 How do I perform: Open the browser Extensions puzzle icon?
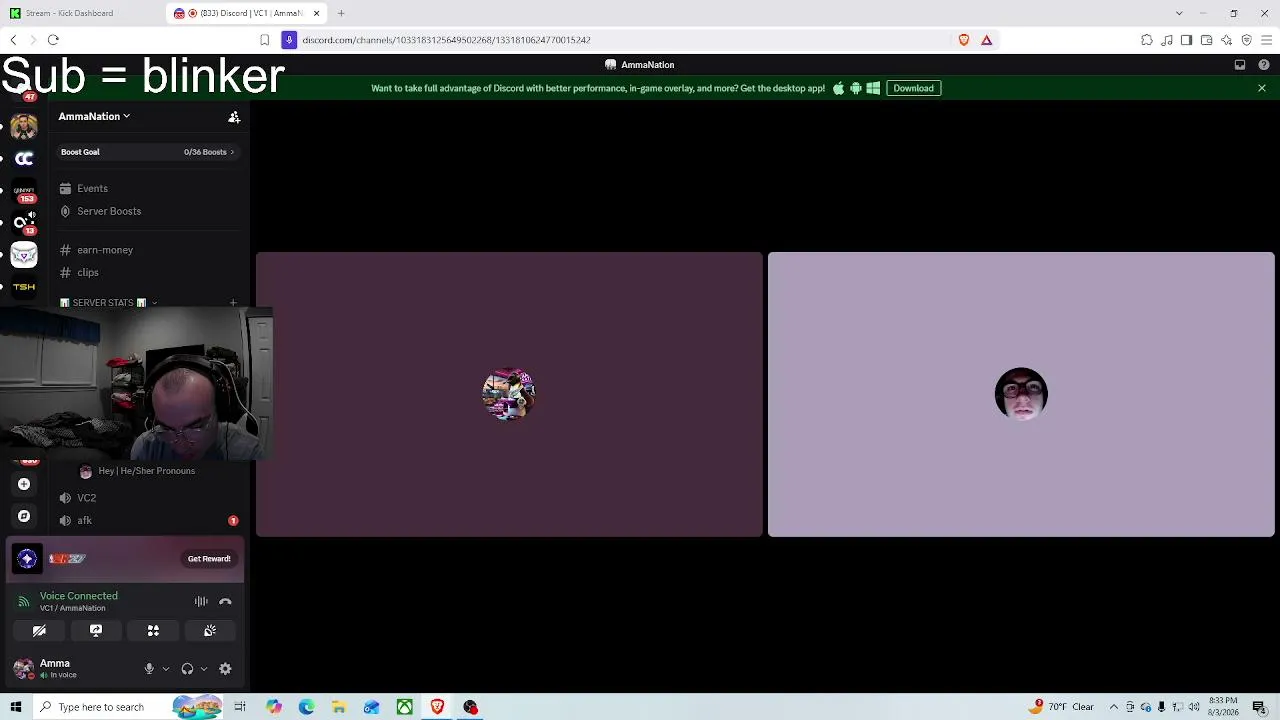click(1147, 40)
